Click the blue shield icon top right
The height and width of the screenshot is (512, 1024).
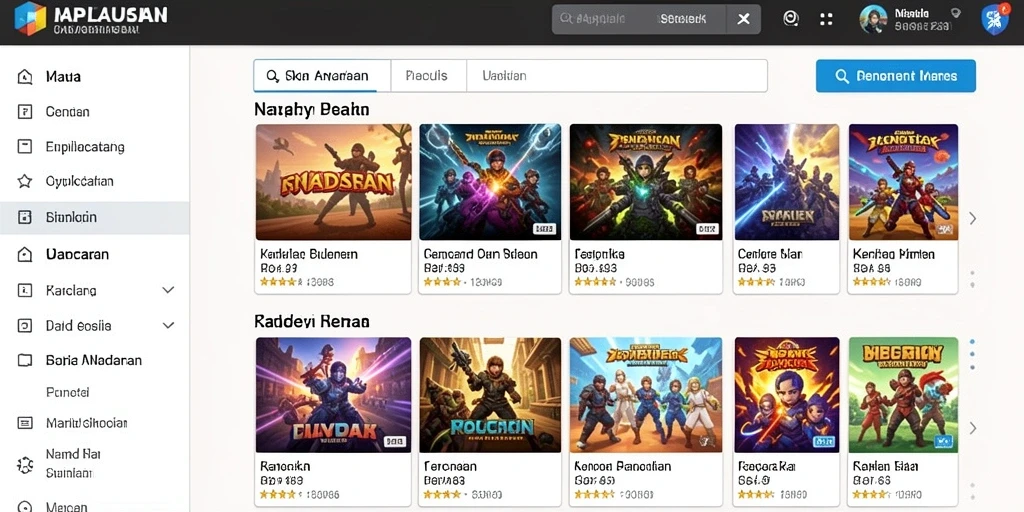(995, 19)
